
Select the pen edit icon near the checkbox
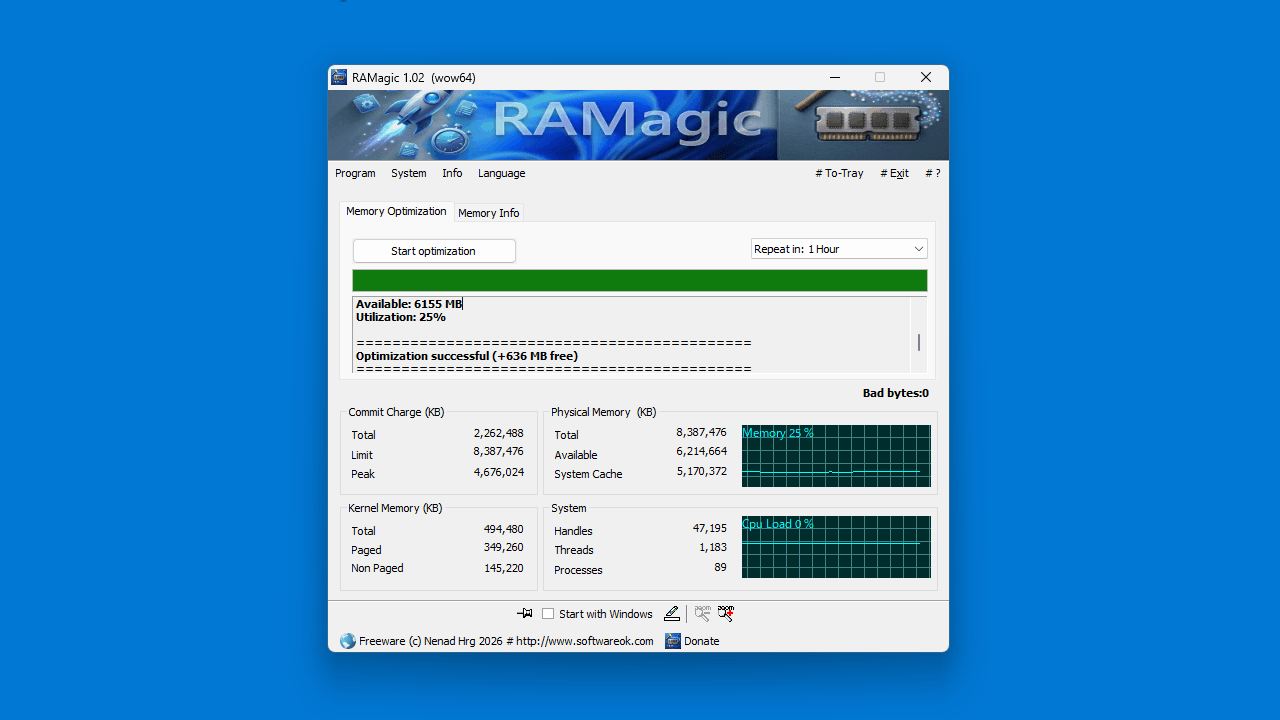pyautogui.click(x=671, y=613)
